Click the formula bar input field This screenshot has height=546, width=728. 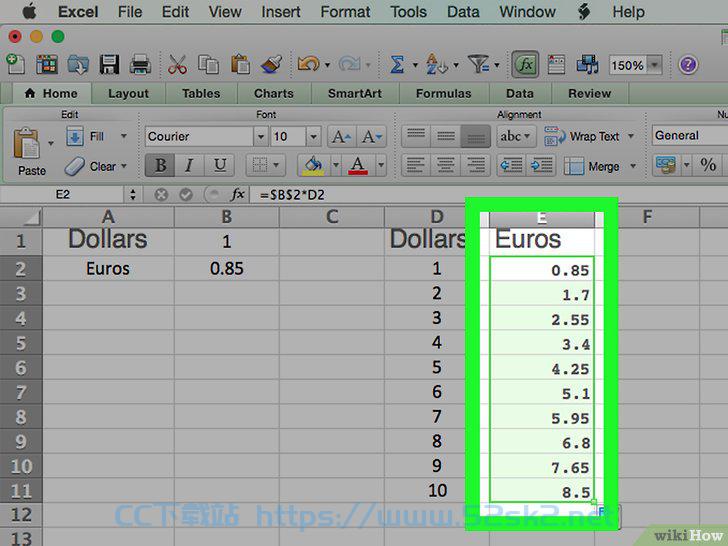(488, 195)
